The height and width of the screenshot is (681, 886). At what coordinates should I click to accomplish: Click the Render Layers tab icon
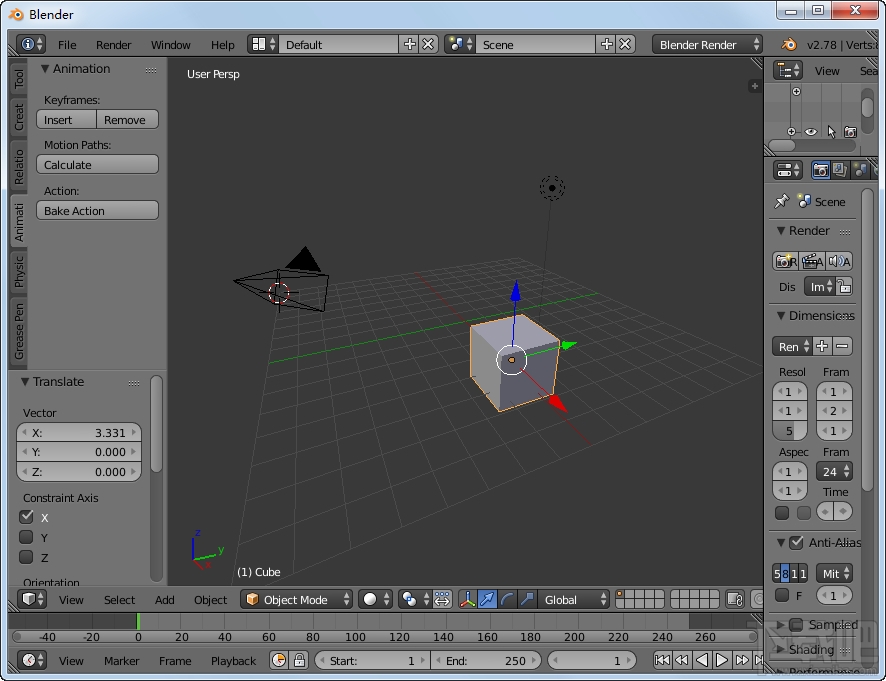point(840,171)
